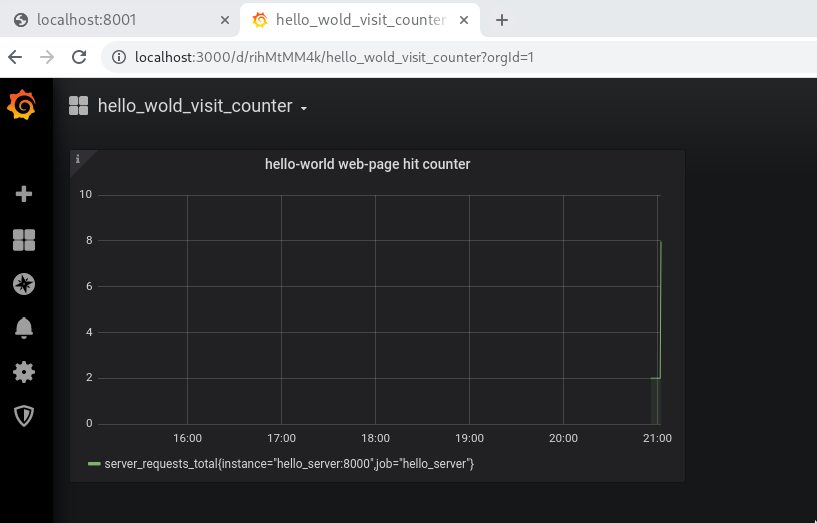
Task: Go back with browser back arrow
Action: click(x=16, y=57)
